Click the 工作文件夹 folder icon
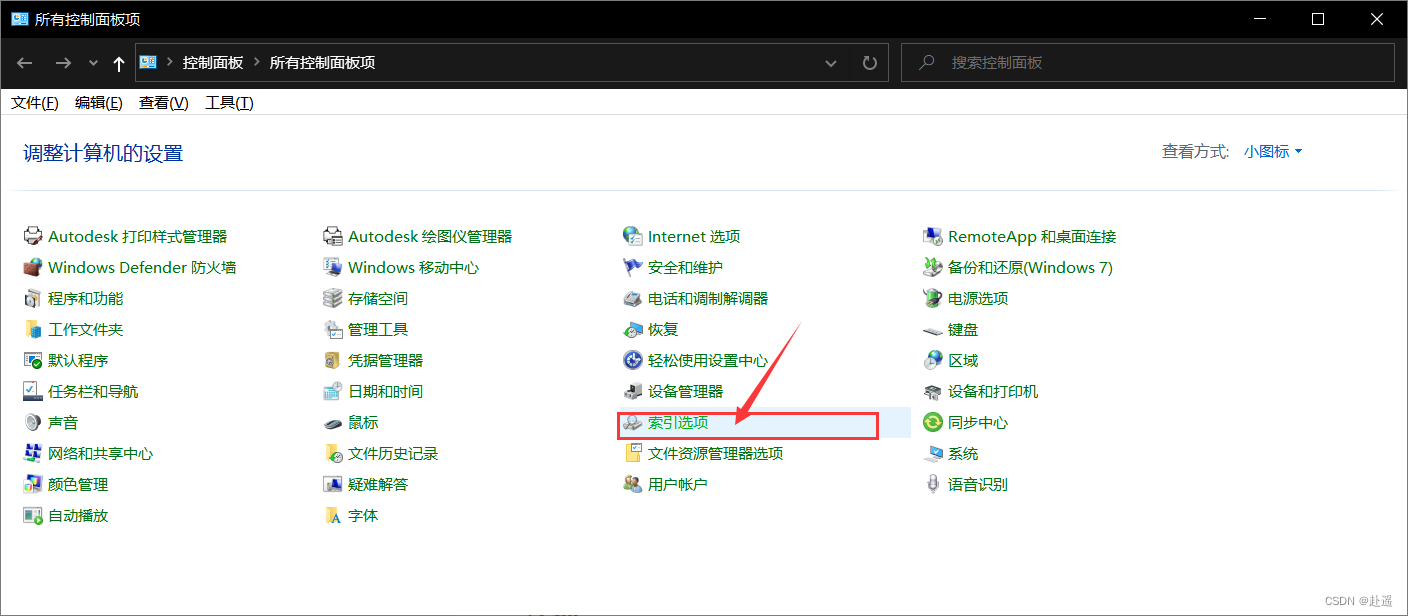Screen dimensions: 1408x616 33,330
